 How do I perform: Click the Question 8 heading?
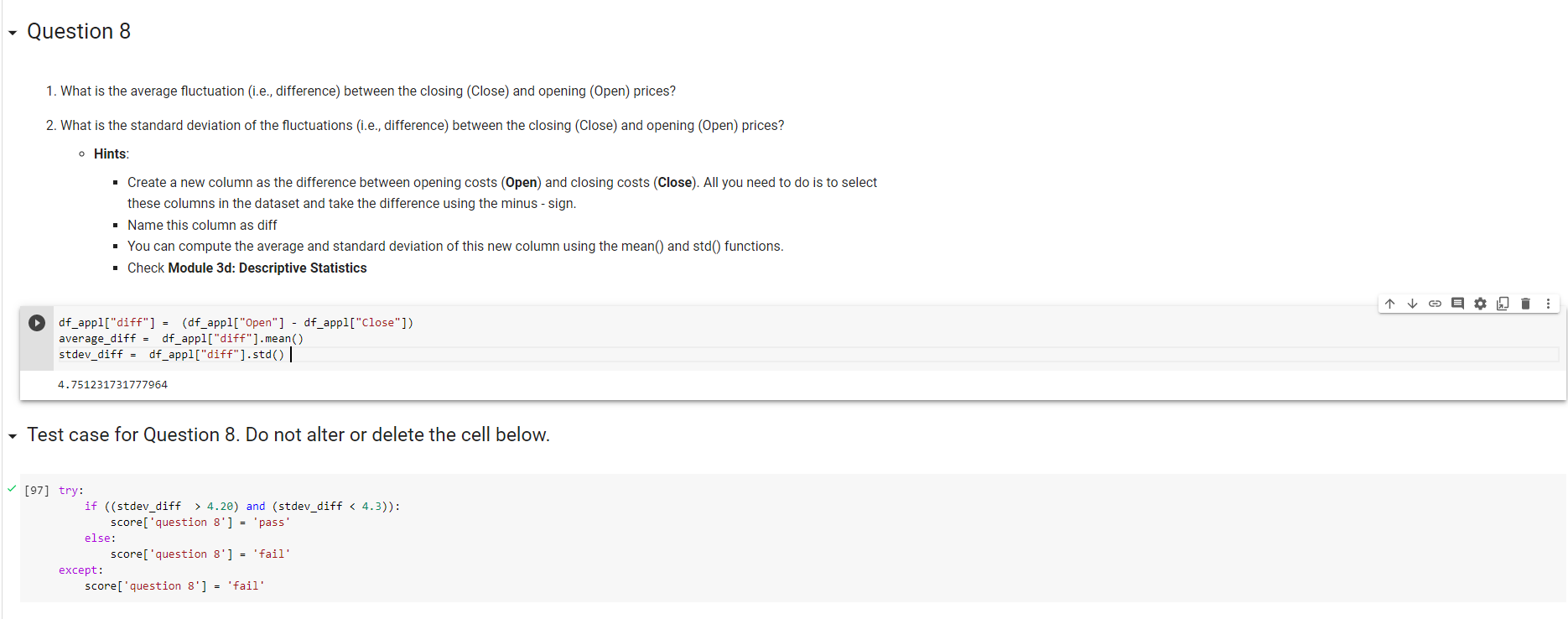click(79, 31)
